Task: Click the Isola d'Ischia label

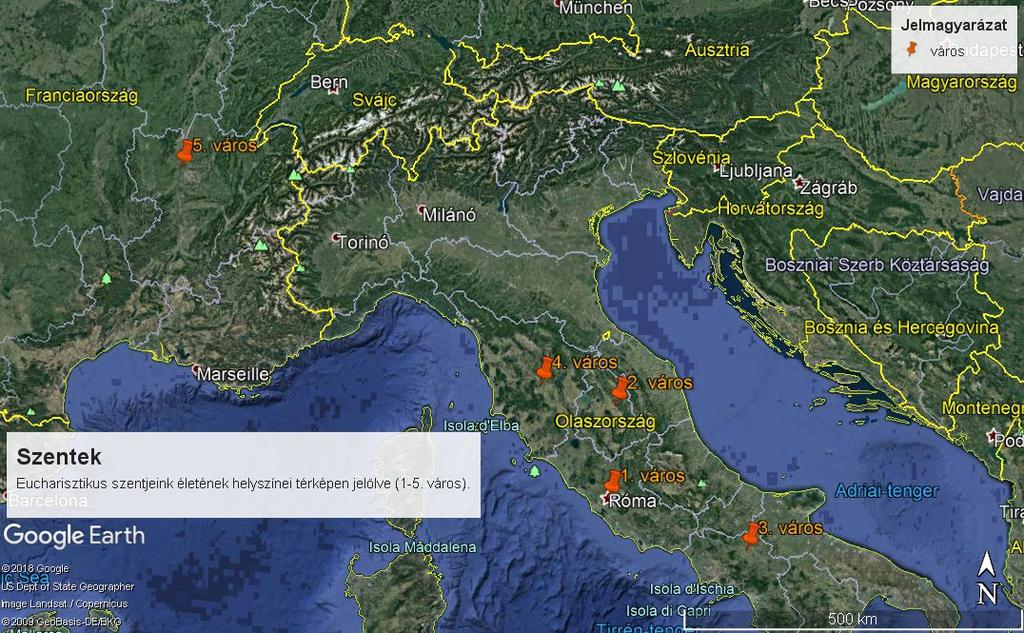Action: pyautogui.click(x=692, y=589)
